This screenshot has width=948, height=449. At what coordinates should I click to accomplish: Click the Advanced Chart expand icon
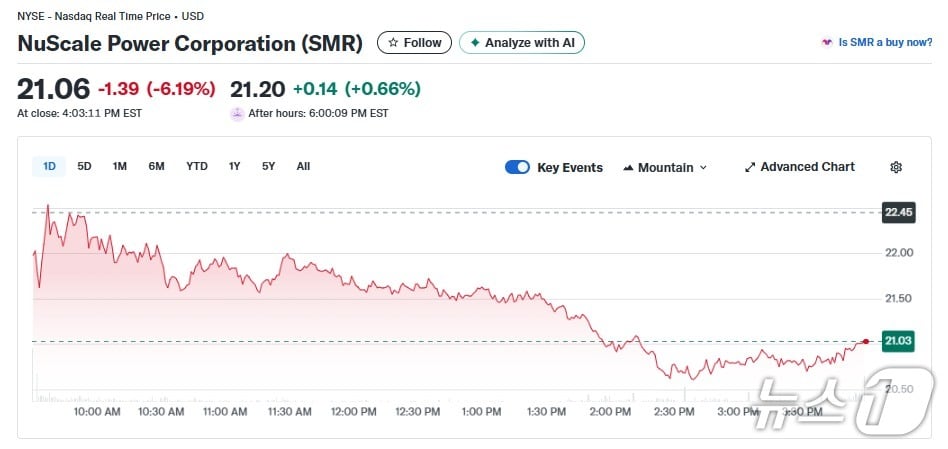(x=750, y=167)
